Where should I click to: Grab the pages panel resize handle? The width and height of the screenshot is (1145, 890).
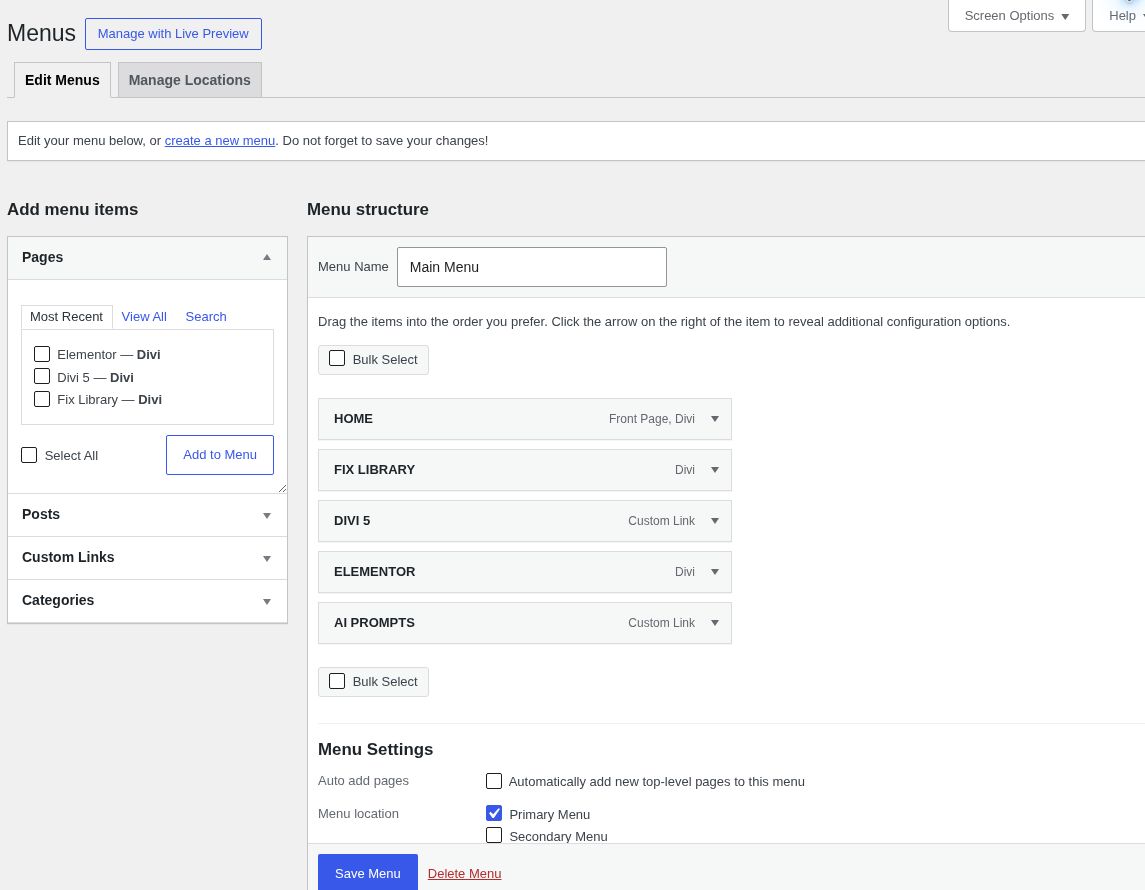tap(282, 488)
